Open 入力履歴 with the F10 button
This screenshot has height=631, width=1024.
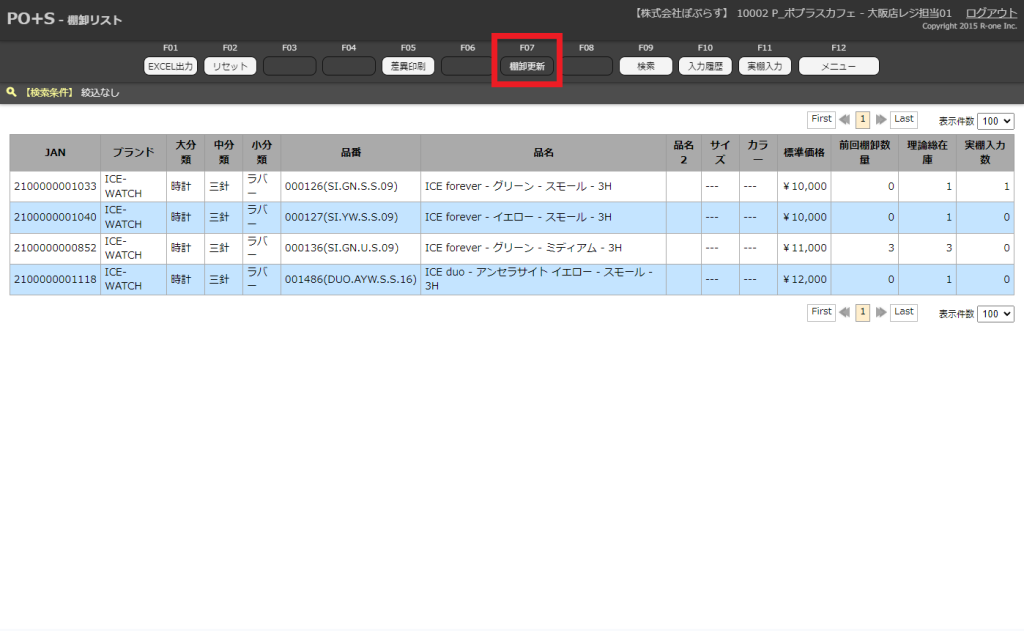tap(705, 66)
